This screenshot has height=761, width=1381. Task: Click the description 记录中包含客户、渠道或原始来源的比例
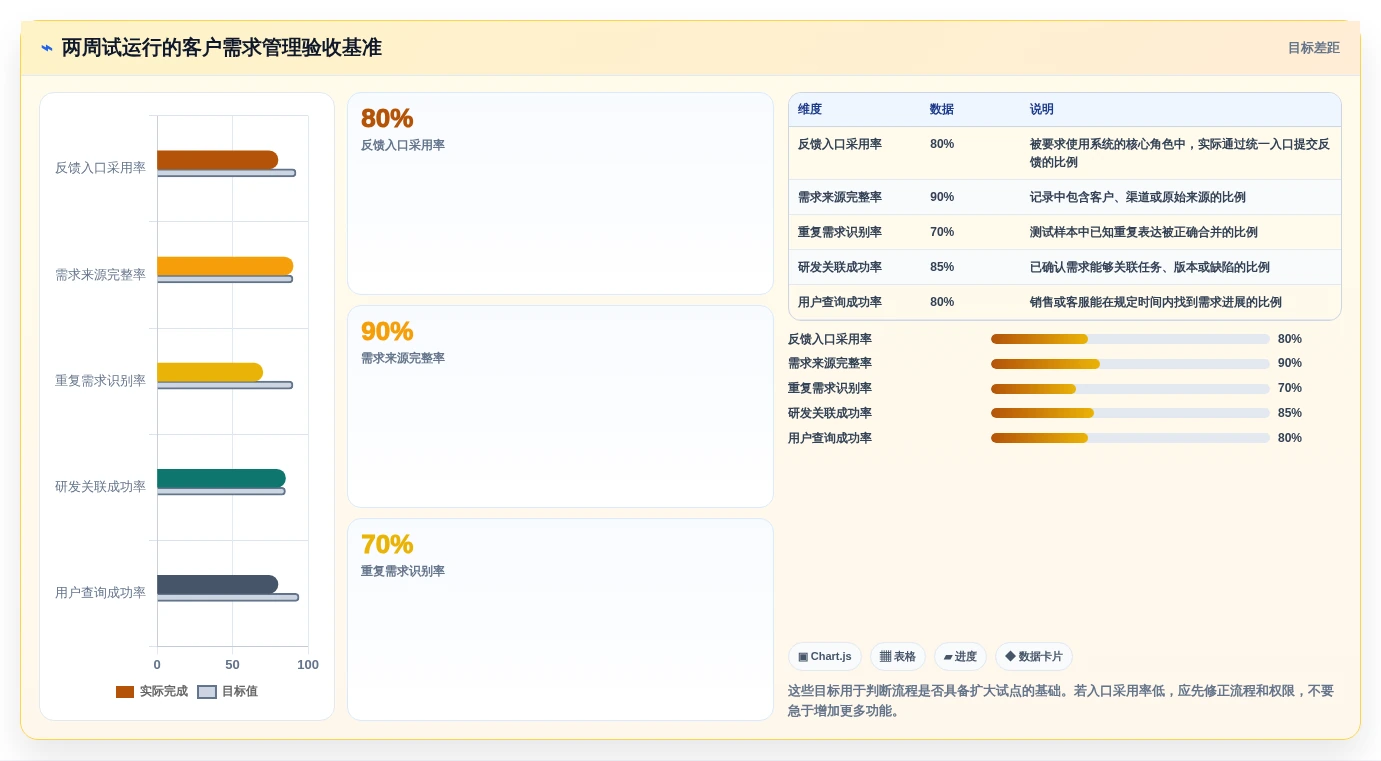click(x=1138, y=197)
